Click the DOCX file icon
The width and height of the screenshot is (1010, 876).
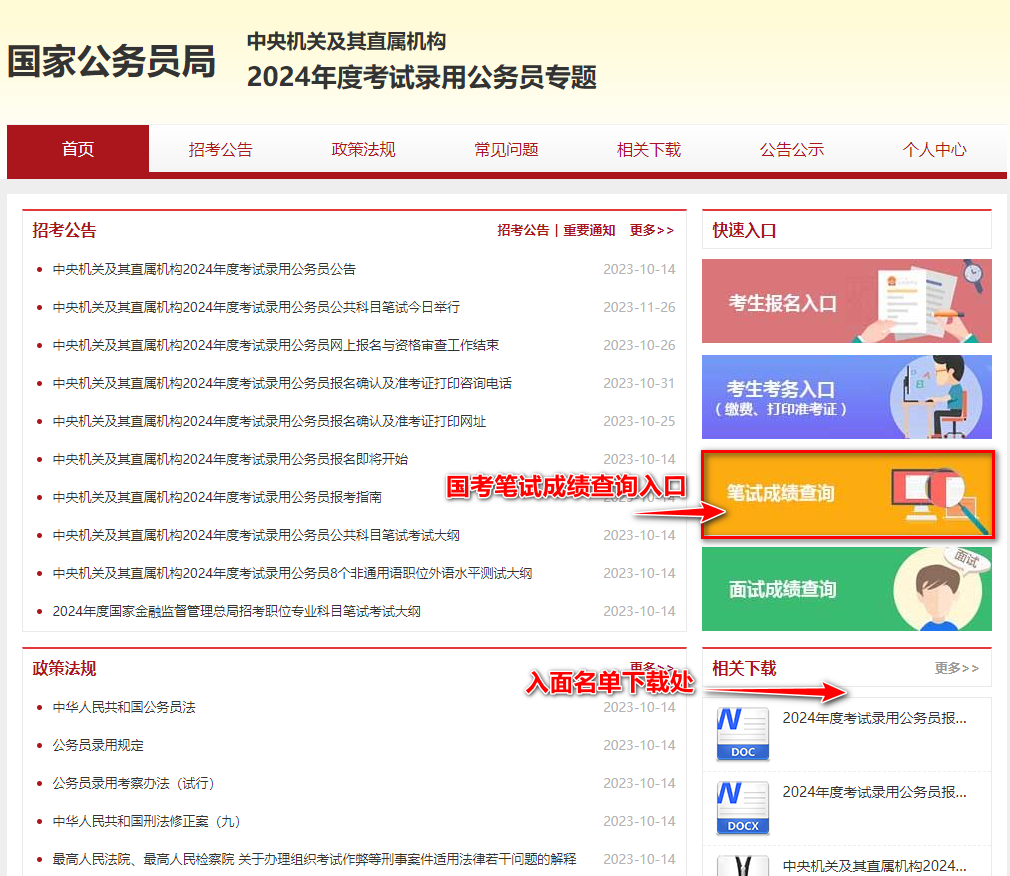click(743, 808)
